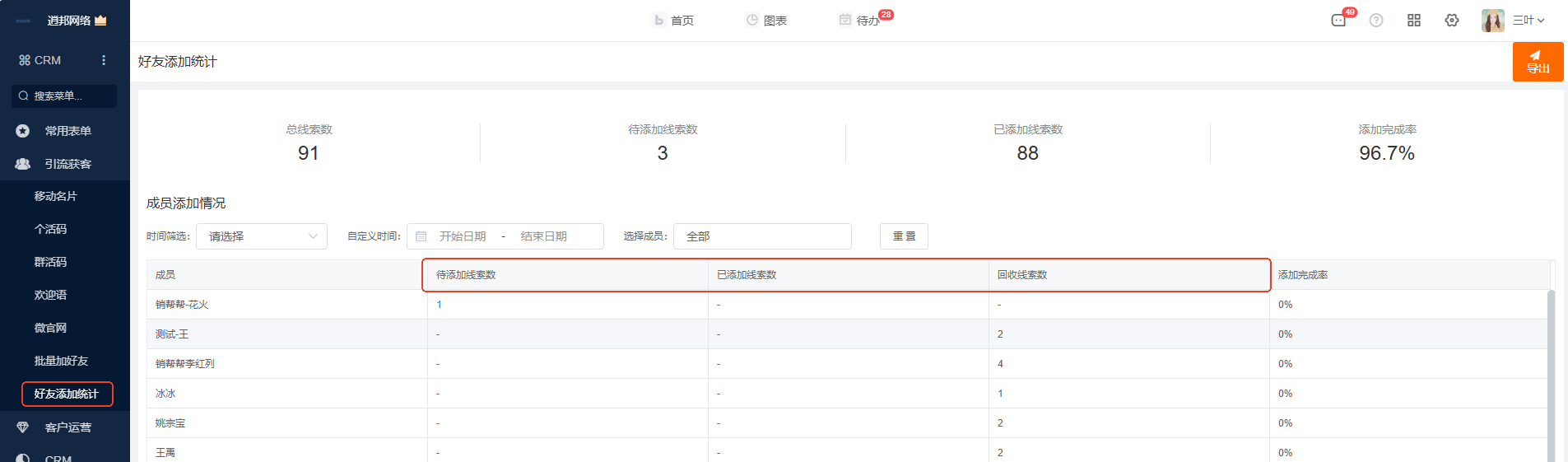The image size is (1568, 462).
Task: Click the orange 导出 export button
Action: 1537,62
